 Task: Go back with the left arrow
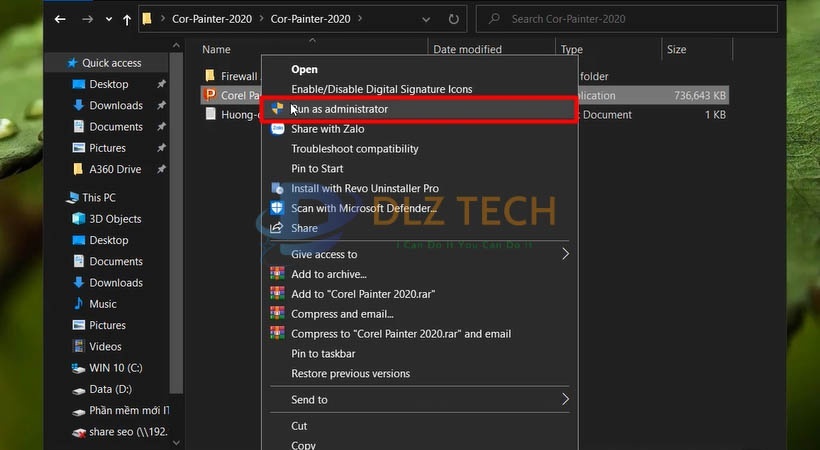coord(60,19)
